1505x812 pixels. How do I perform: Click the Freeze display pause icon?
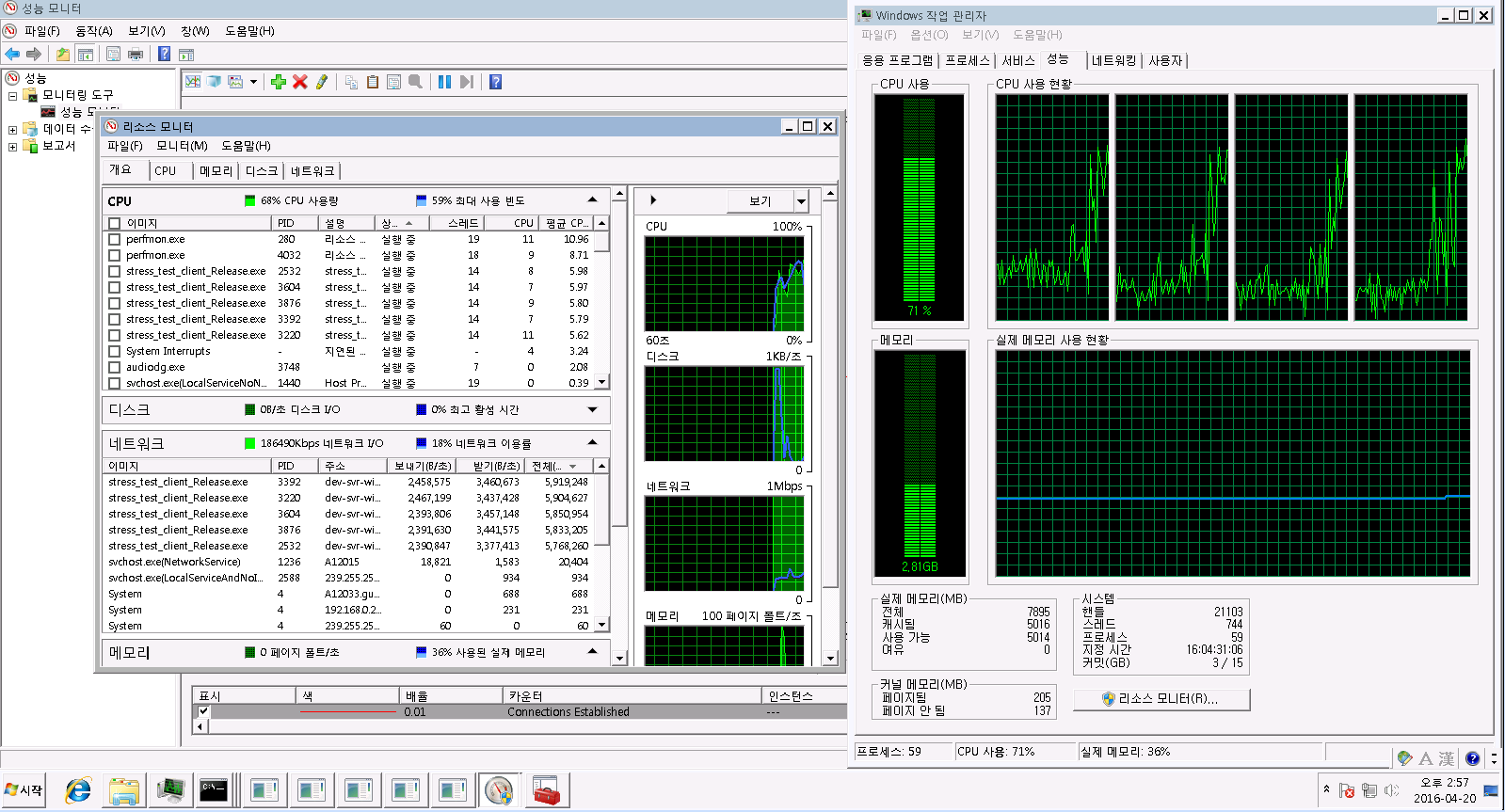[x=445, y=82]
